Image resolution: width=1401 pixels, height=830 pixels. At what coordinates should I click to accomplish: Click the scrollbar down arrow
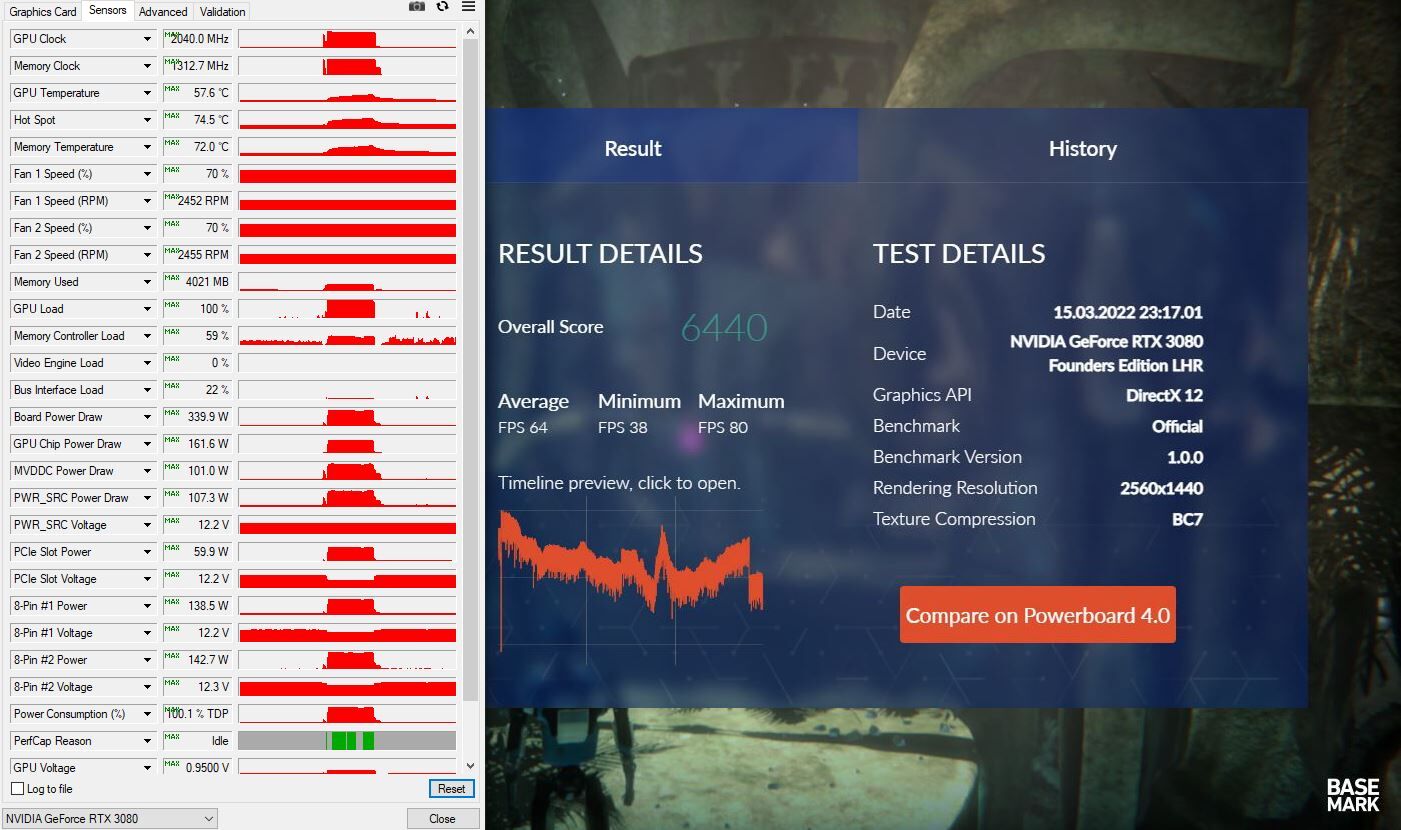471,766
